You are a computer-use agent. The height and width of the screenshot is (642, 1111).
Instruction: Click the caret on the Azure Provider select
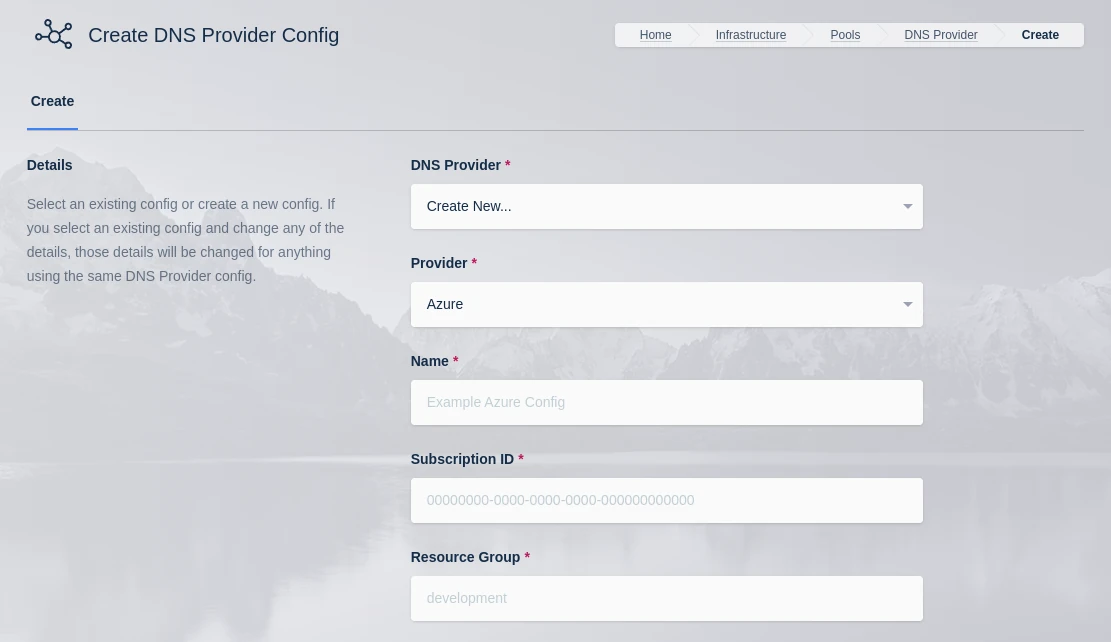907,304
